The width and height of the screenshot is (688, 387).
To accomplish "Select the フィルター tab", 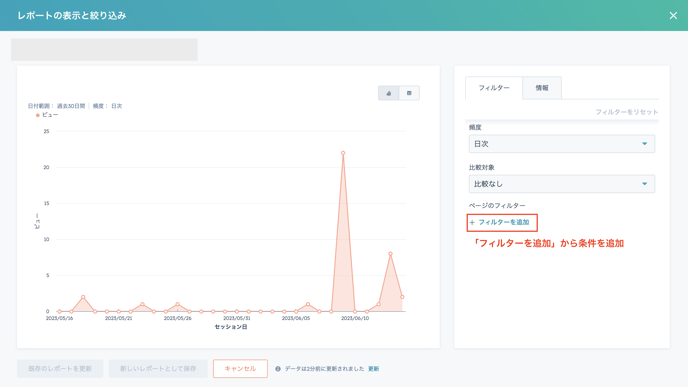I will 494,88.
